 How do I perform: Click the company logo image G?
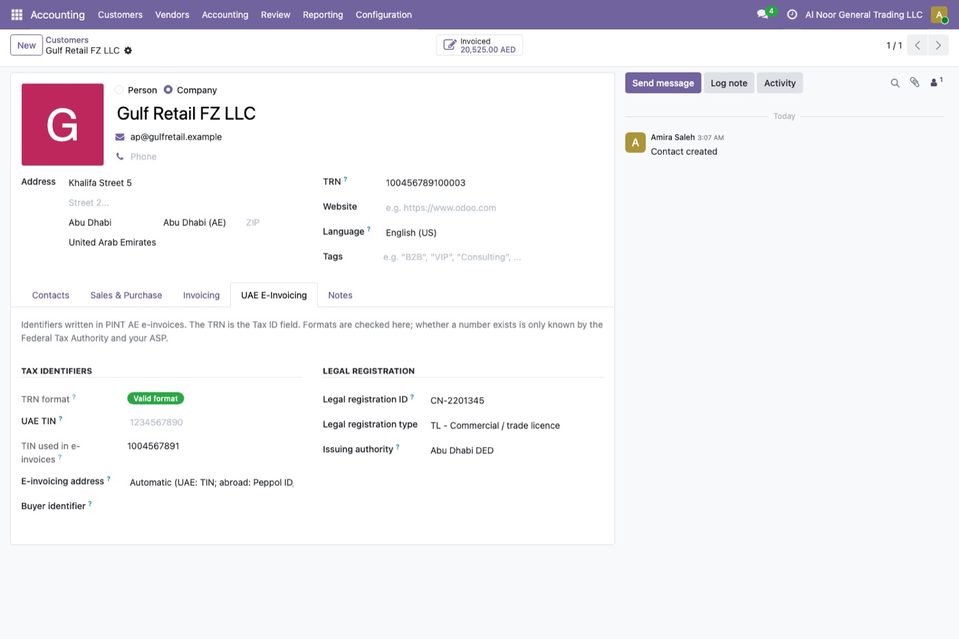pyautogui.click(x=62, y=124)
